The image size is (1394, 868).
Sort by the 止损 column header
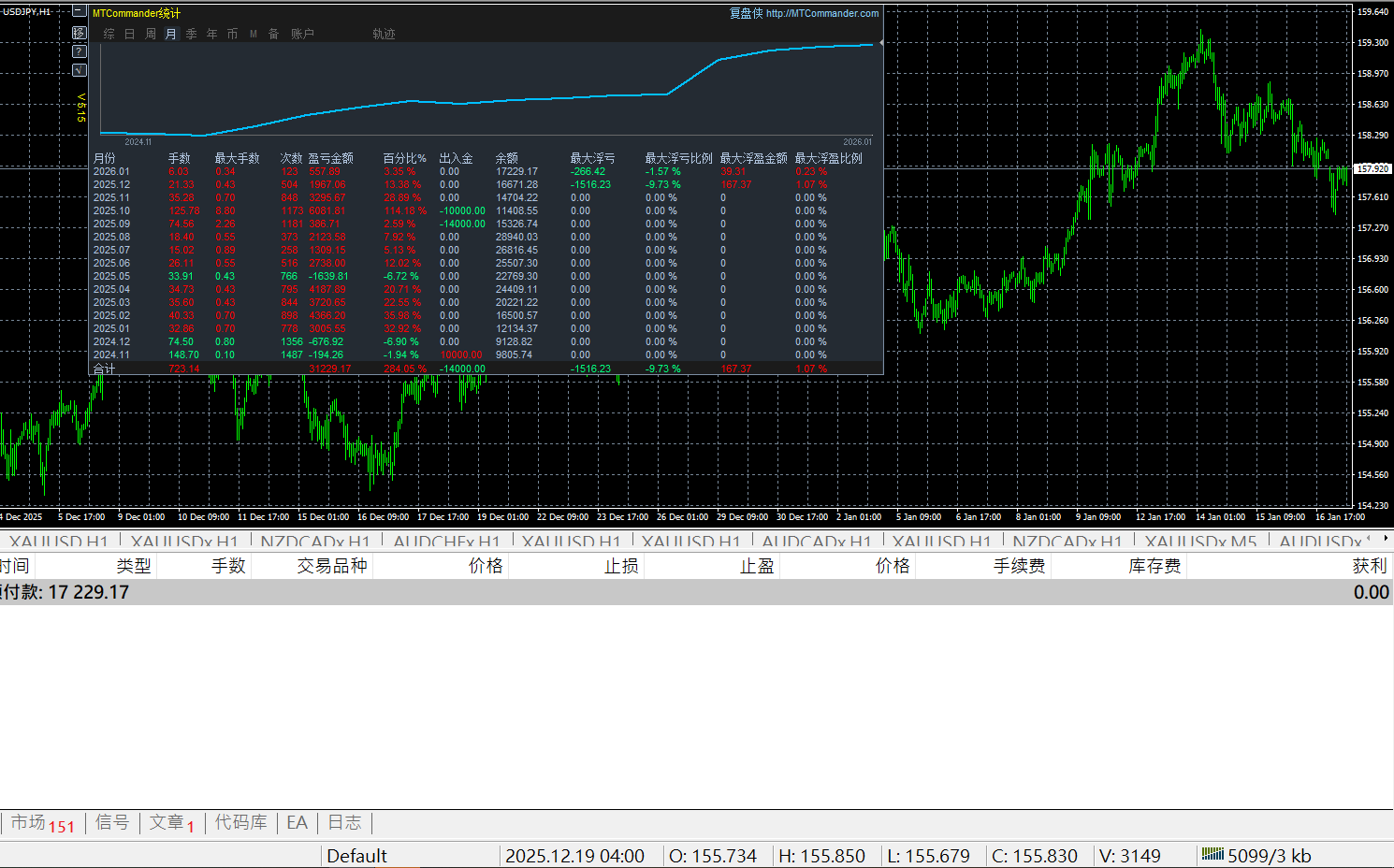[x=621, y=566]
